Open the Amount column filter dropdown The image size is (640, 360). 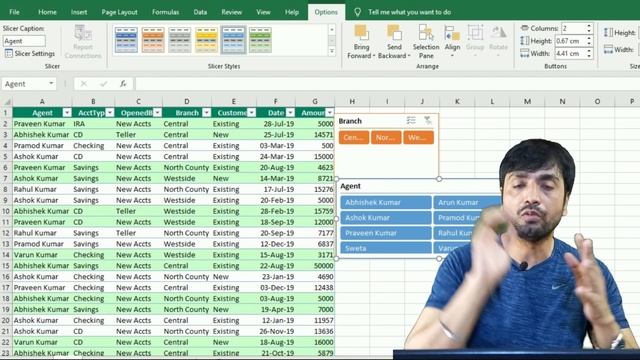point(329,113)
